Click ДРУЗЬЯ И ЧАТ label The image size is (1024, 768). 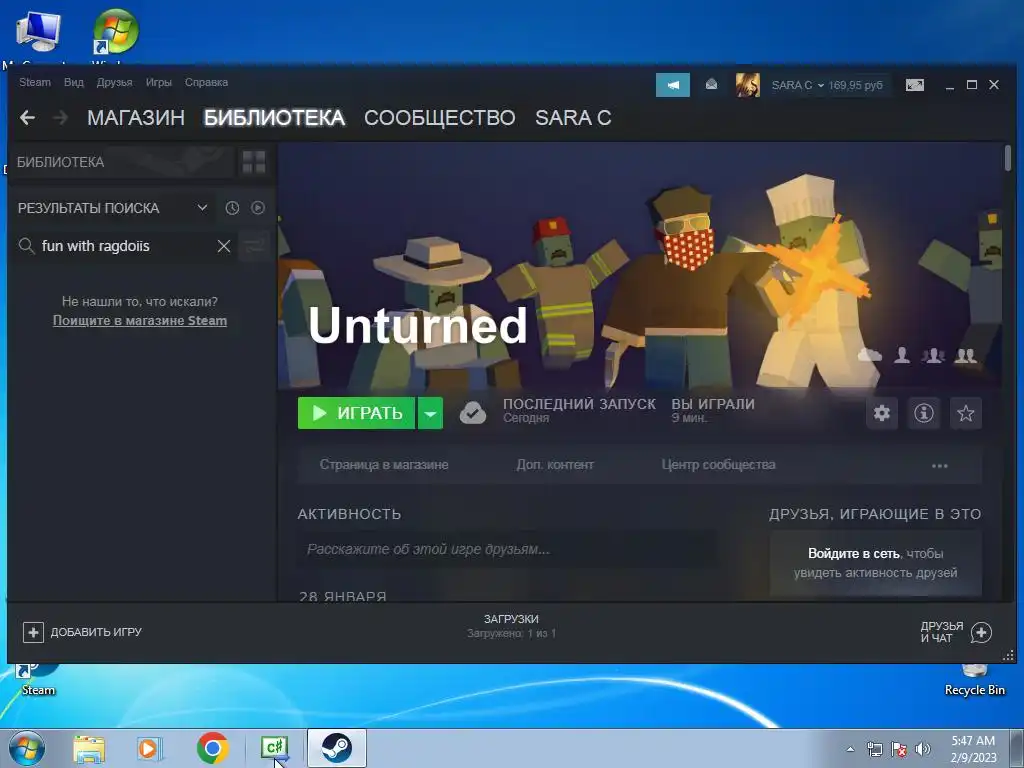942,632
